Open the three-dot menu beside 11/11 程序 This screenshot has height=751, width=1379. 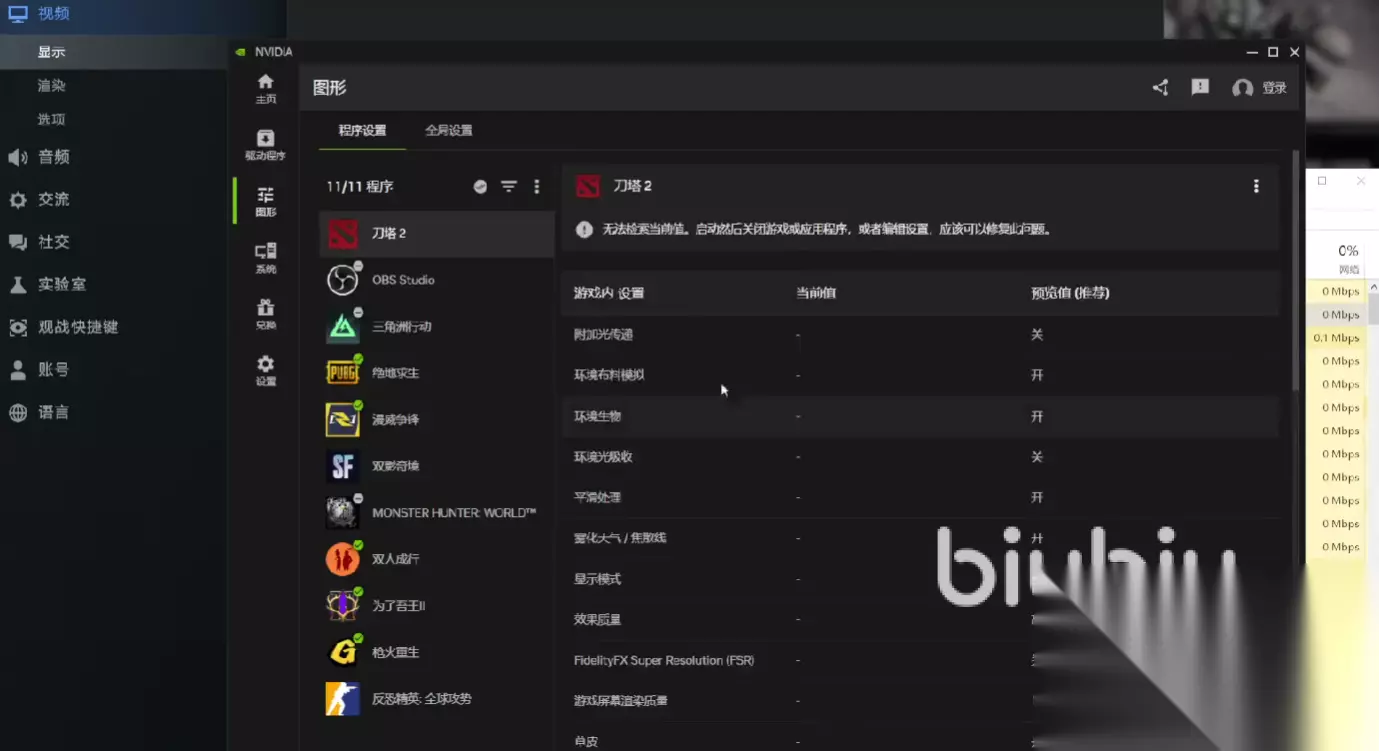[x=537, y=187]
